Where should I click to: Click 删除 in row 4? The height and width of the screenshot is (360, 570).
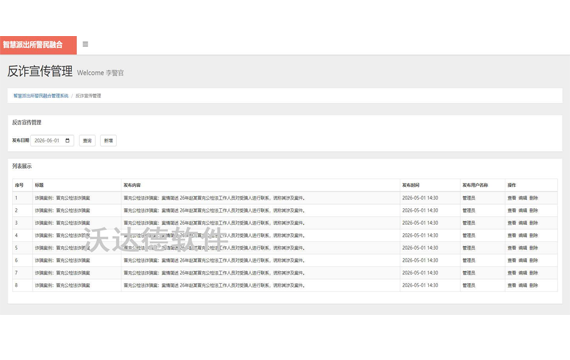click(x=534, y=236)
